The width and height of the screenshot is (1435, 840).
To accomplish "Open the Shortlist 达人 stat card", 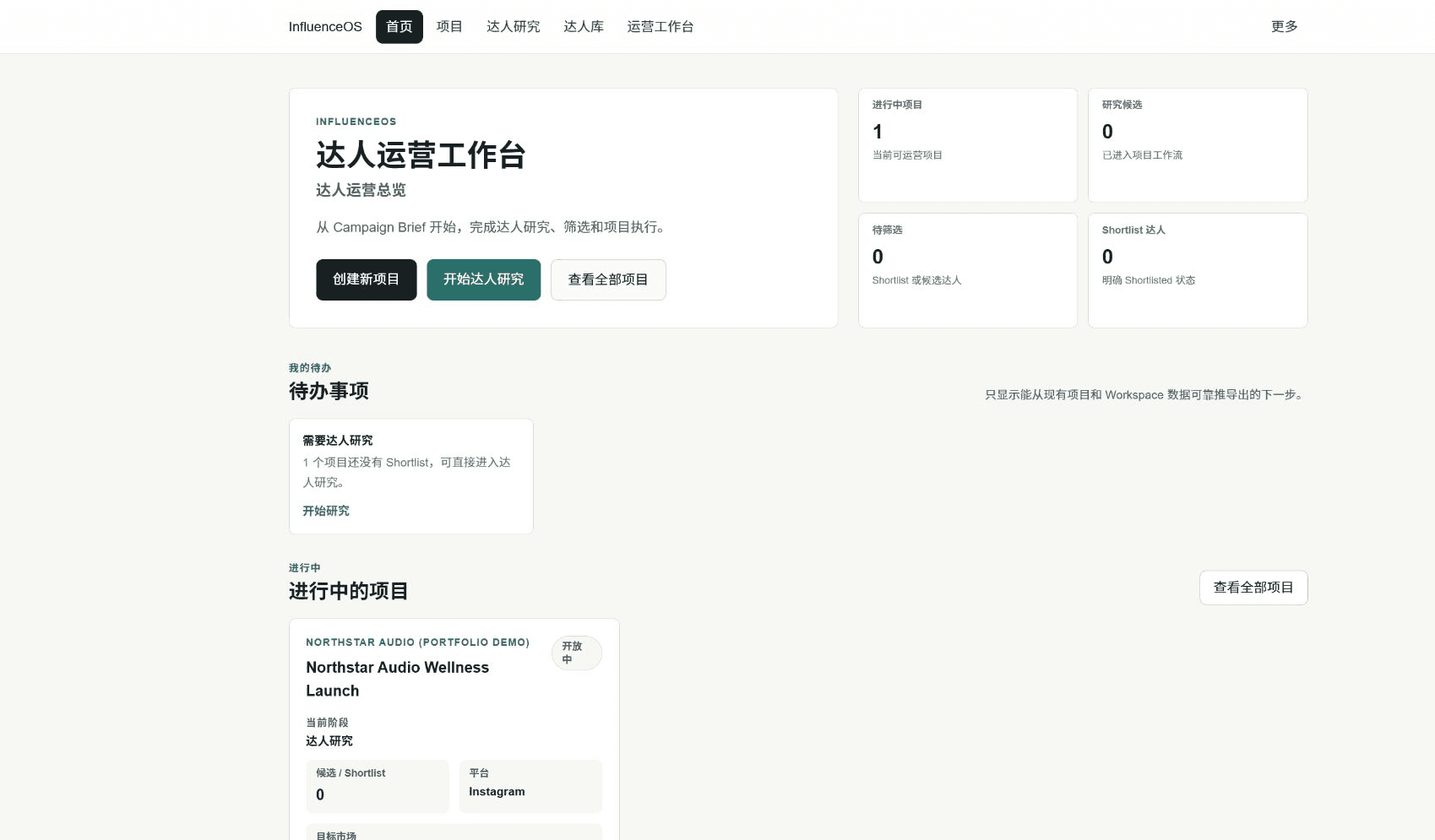I will (x=1198, y=270).
